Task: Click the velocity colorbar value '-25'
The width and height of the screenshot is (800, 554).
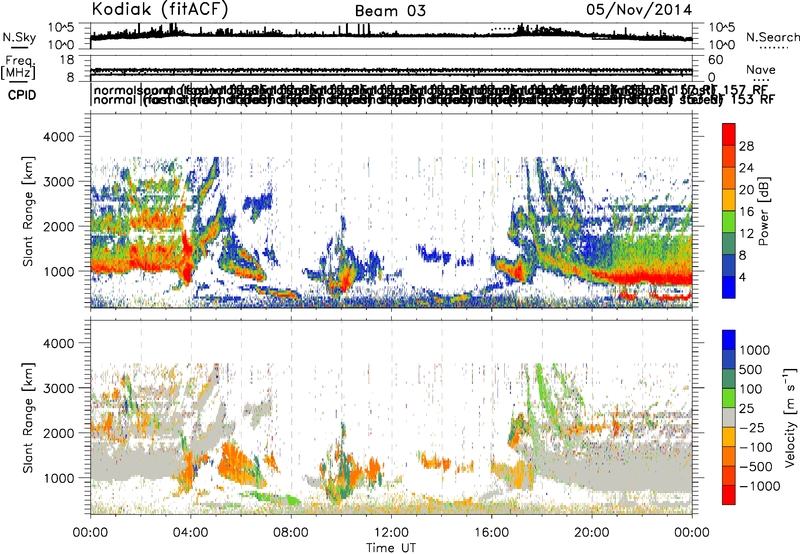Action: click(753, 428)
